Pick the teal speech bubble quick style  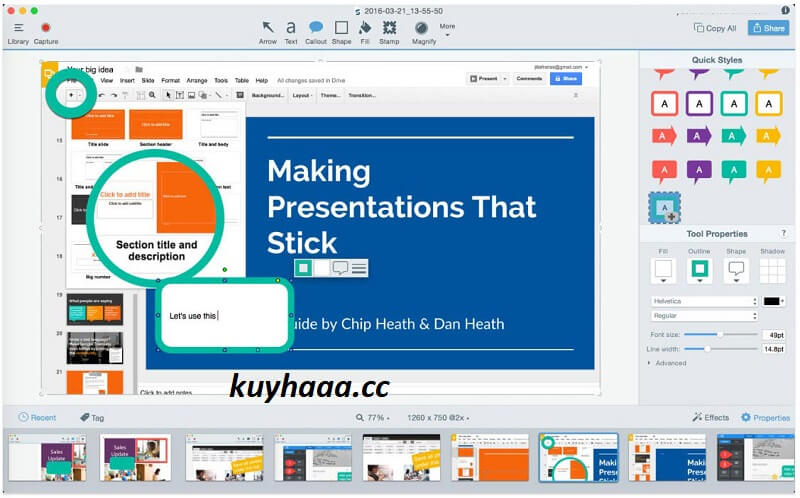734,171
